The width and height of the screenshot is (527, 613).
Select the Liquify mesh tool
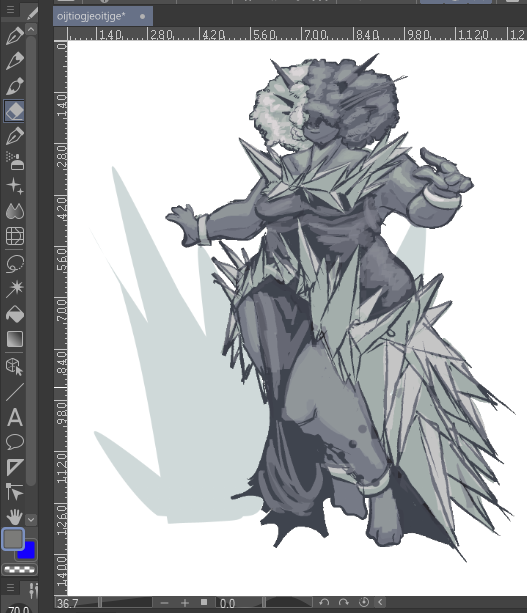coord(14,237)
